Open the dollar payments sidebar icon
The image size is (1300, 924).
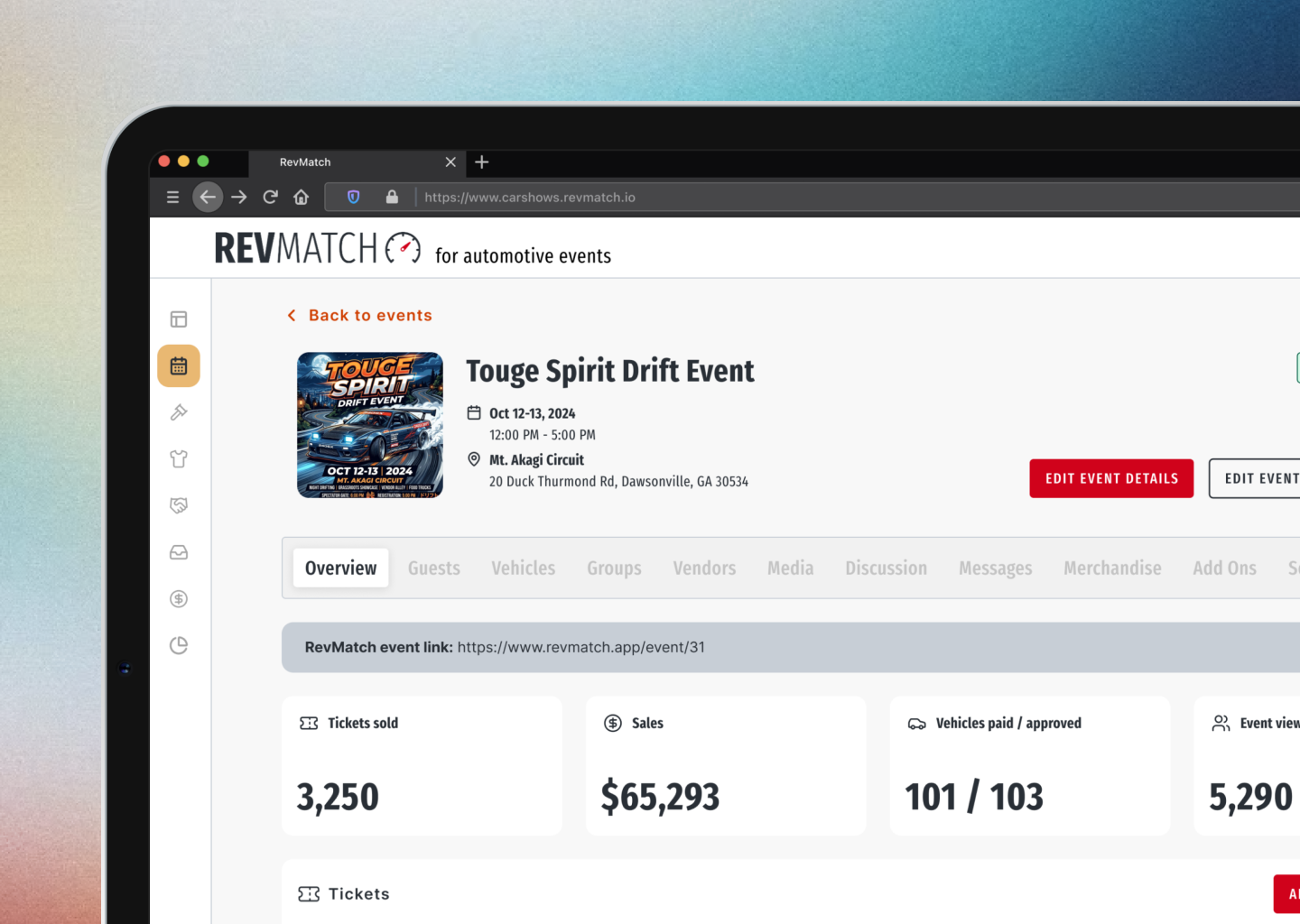pyautogui.click(x=179, y=599)
